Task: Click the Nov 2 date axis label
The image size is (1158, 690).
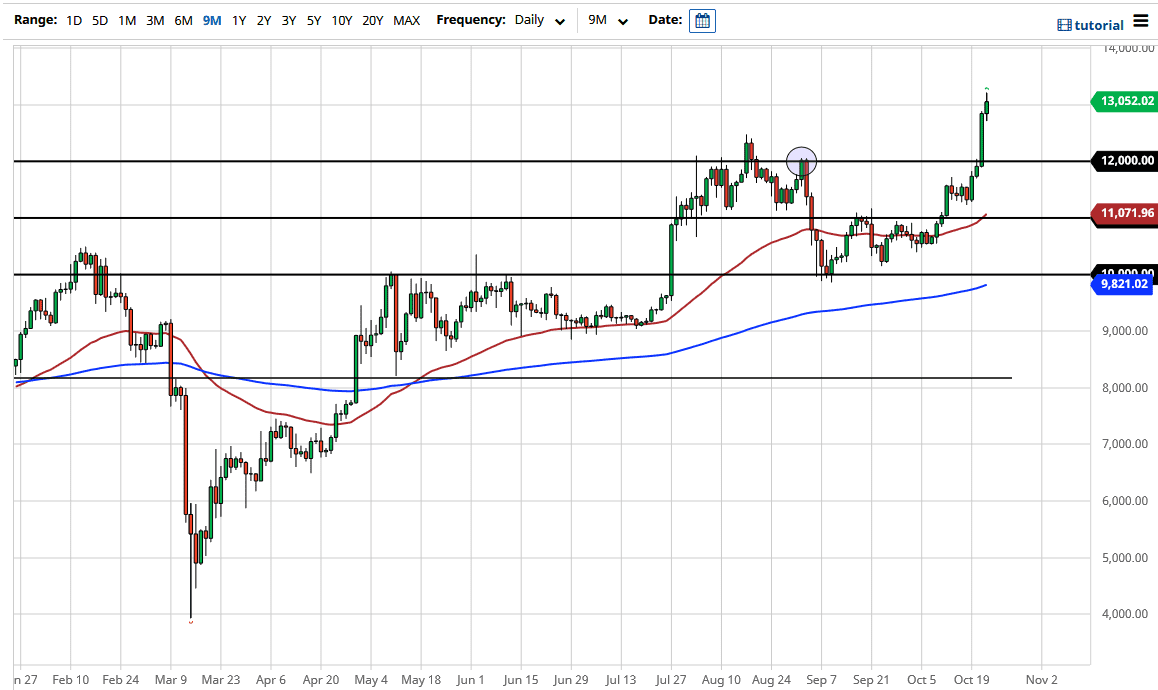Action: [x=1041, y=680]
